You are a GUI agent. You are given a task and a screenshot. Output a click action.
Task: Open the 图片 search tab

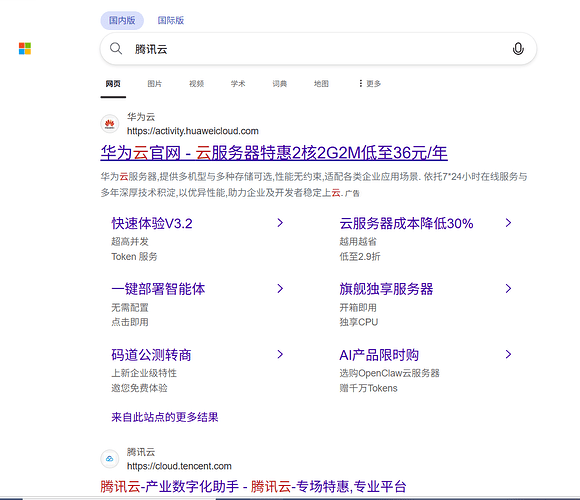point(155,84)
